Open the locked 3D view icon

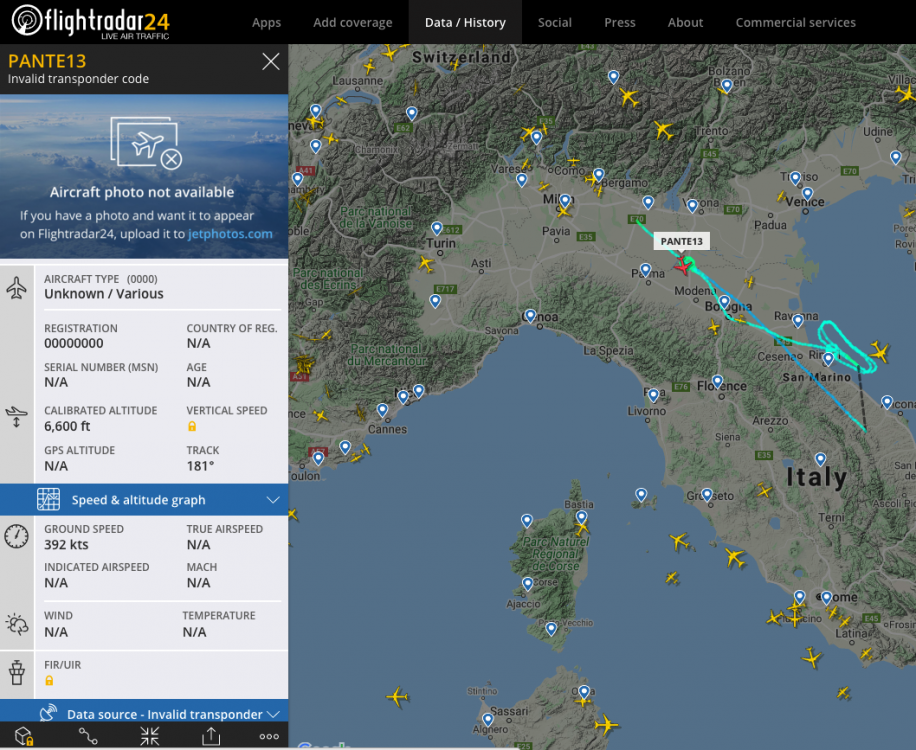24,737
